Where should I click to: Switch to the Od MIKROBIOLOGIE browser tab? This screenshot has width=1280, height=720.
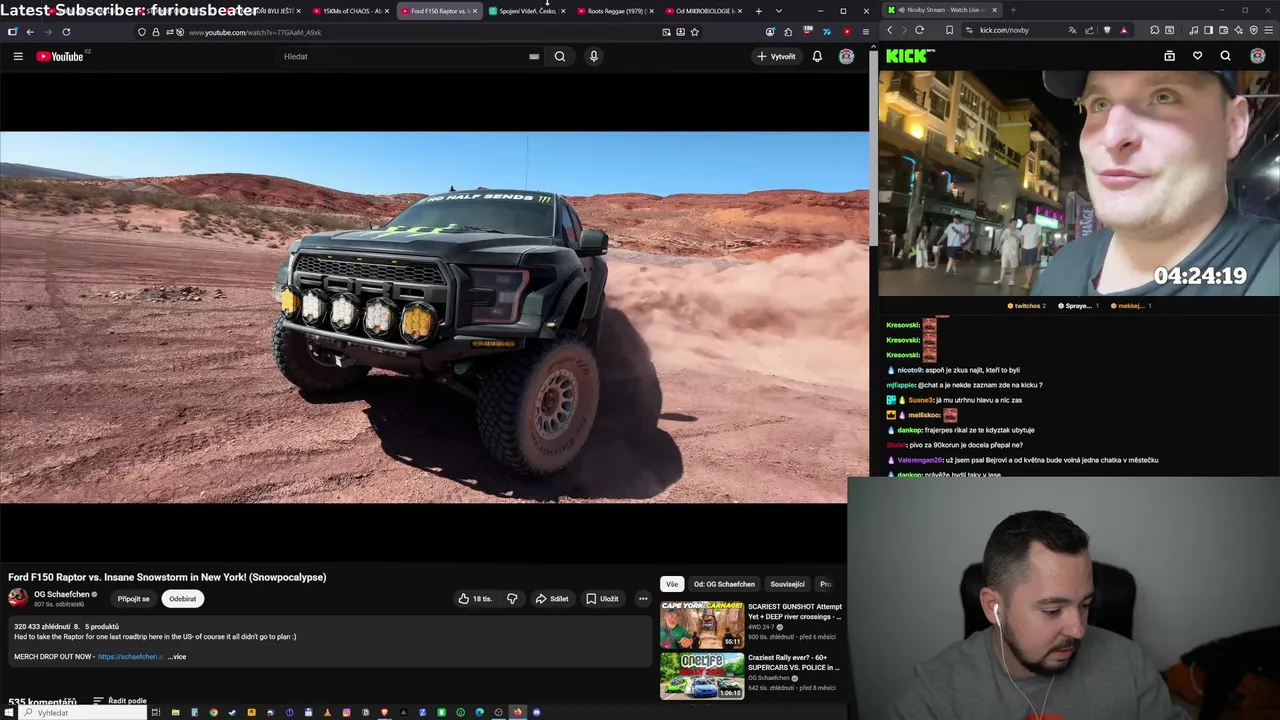(703, 11)
